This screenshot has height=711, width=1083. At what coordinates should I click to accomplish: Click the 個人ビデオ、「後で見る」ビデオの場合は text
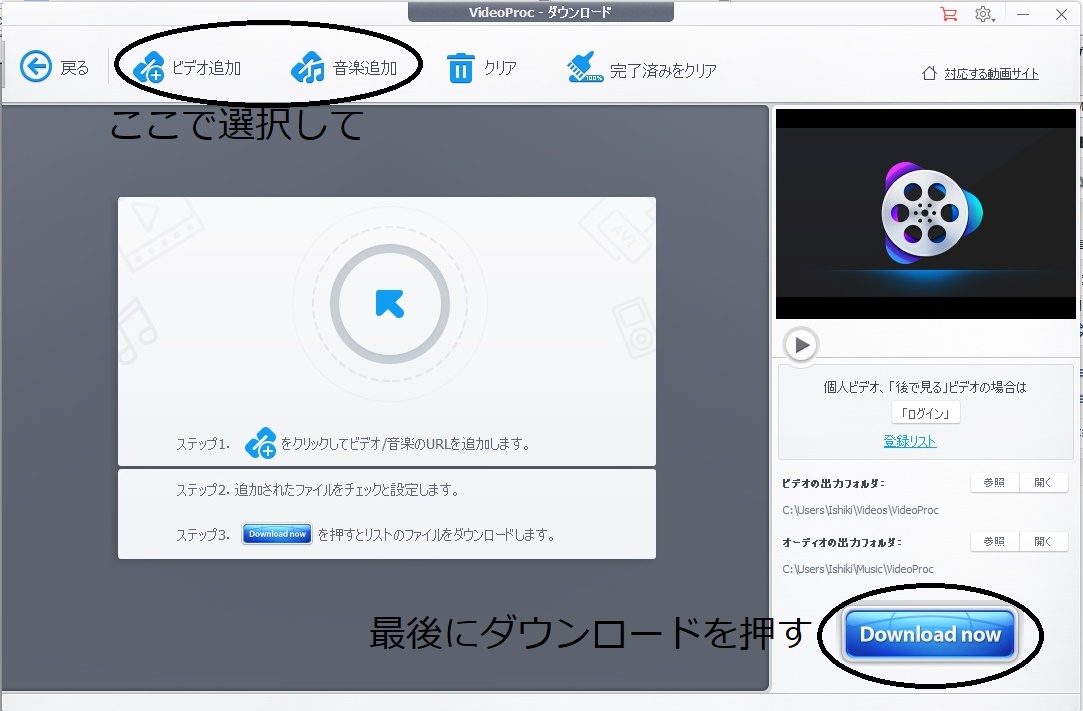coord(925,387)
